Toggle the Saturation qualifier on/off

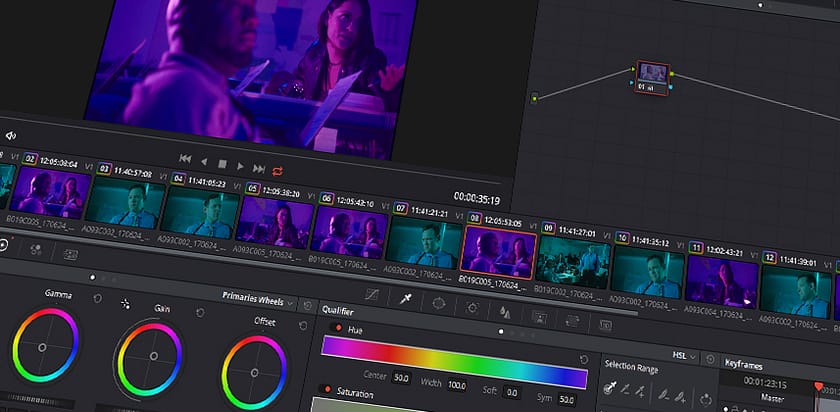[327, 389]
